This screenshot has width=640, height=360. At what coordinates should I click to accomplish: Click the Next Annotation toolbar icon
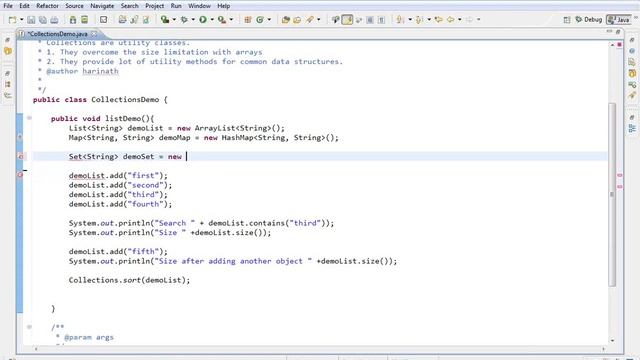tap(400, 20)
